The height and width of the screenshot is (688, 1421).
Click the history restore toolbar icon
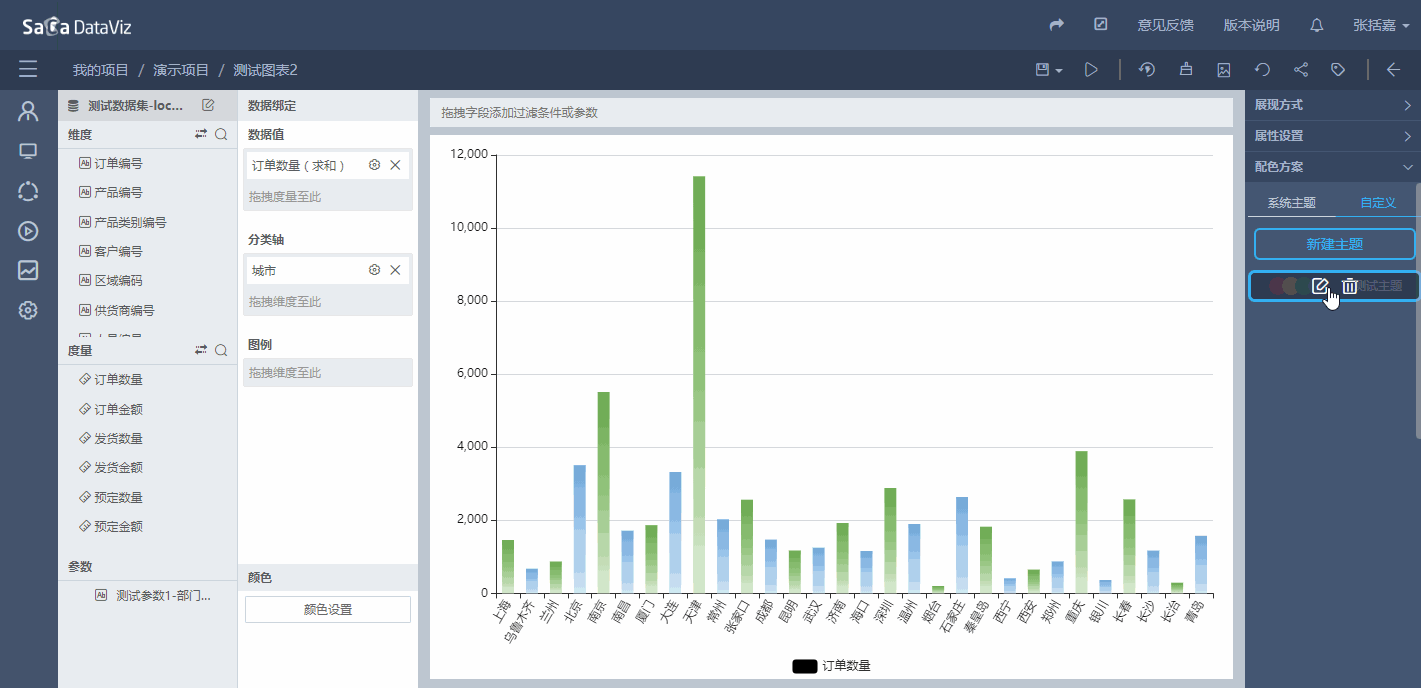click(x=1148, y=70)
